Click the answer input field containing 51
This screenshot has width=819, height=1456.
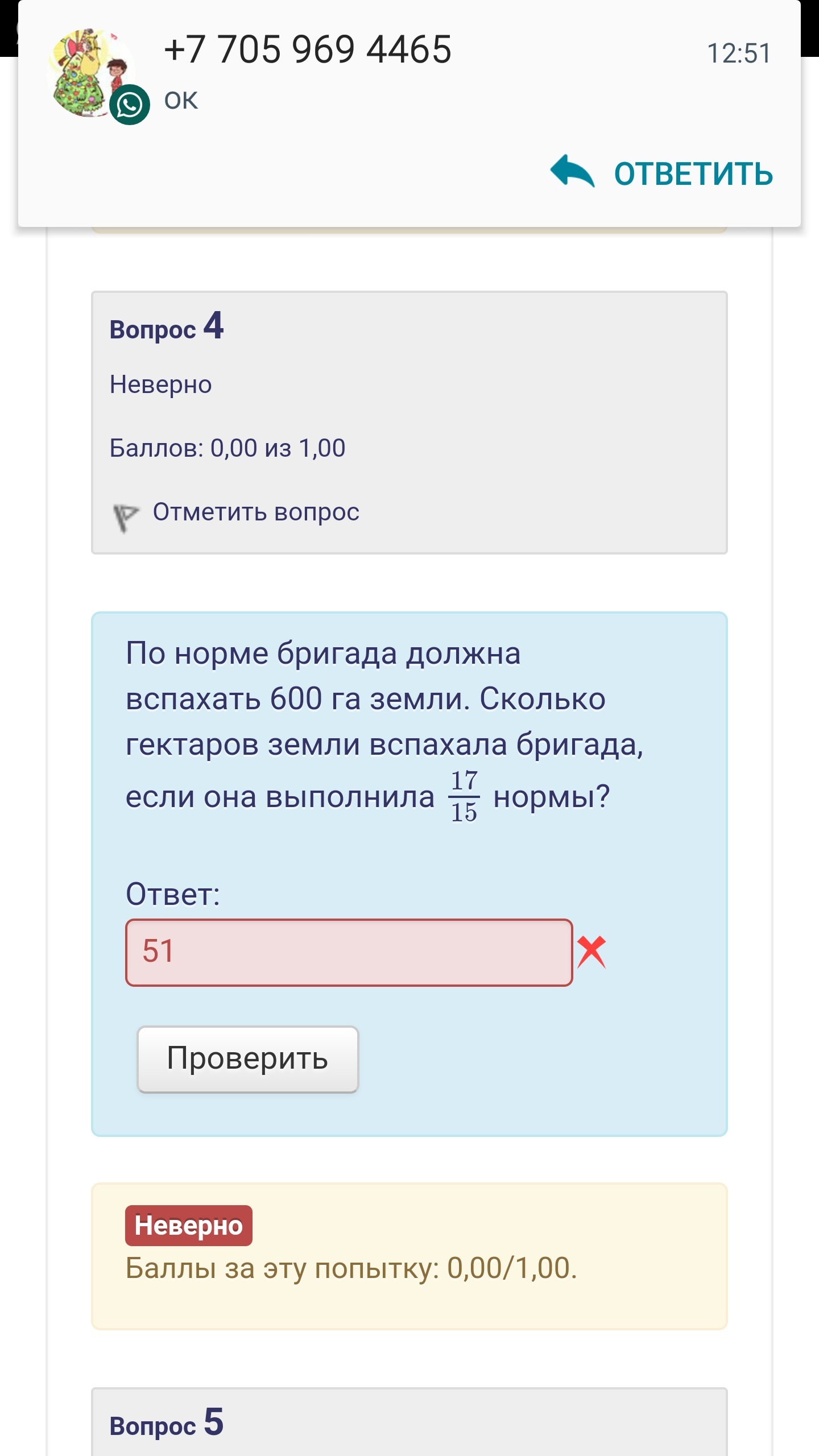coord(349,952)
